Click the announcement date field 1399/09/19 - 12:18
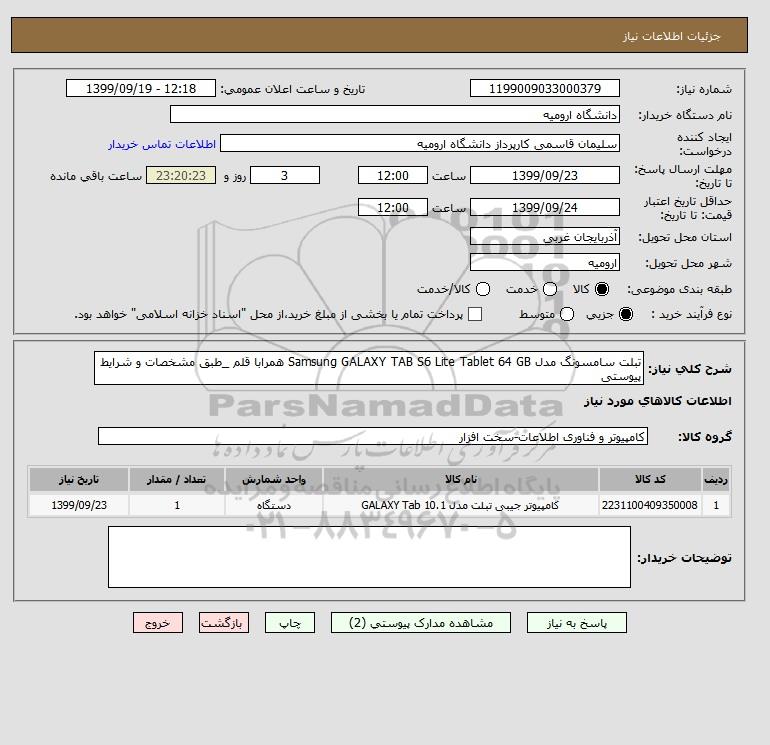 click(141, 88)
